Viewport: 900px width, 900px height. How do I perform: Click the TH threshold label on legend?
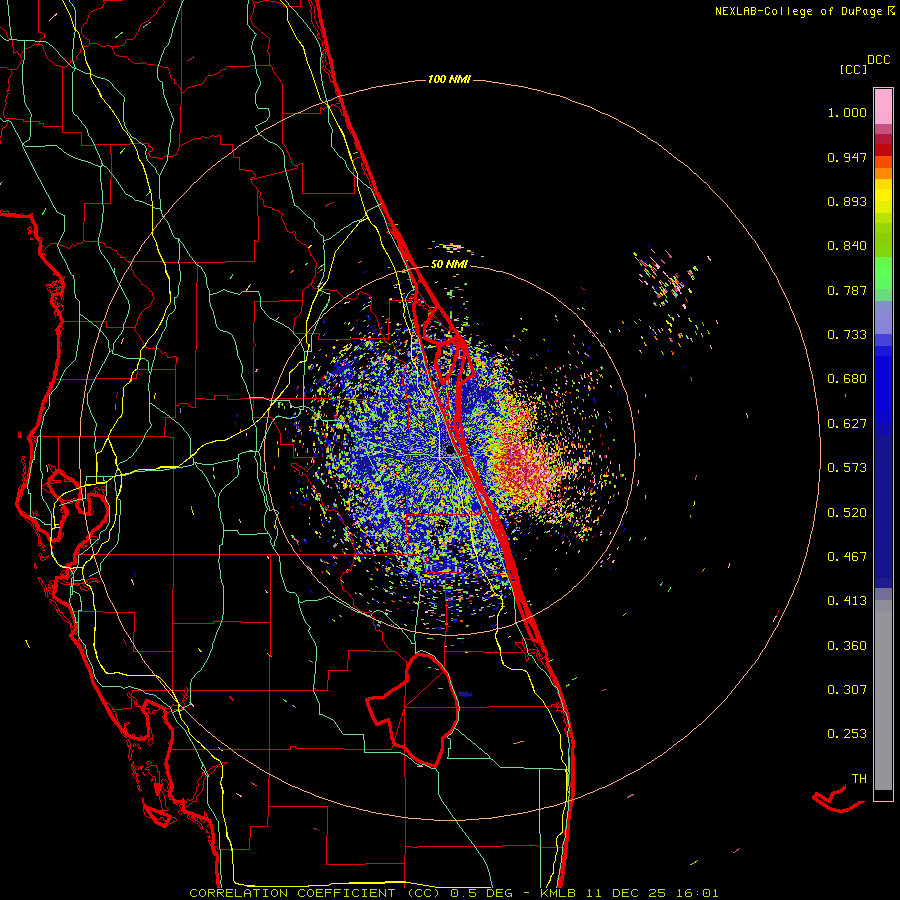click(x=859, y=779)
